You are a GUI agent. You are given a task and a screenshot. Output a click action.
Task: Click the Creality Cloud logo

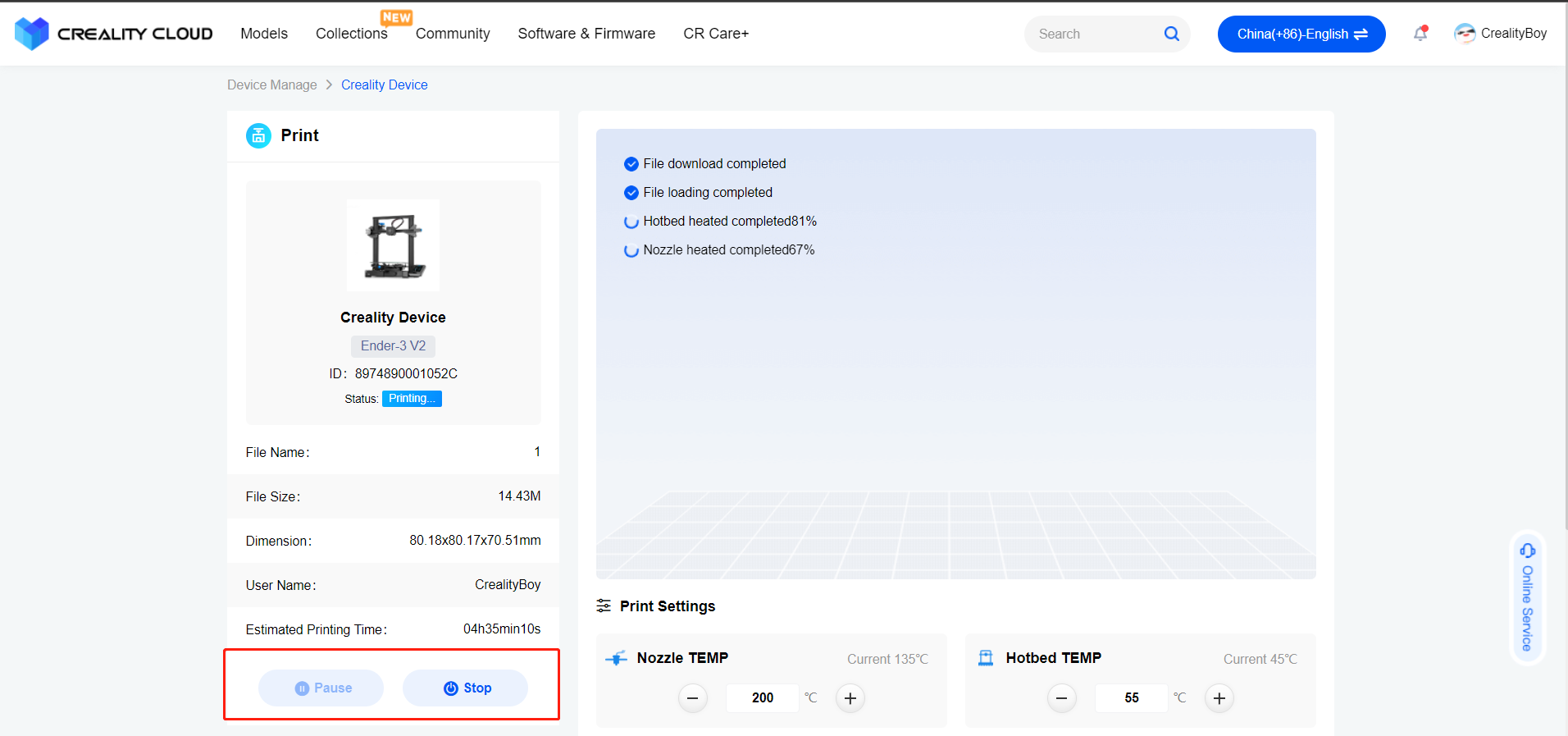(113, 34)
